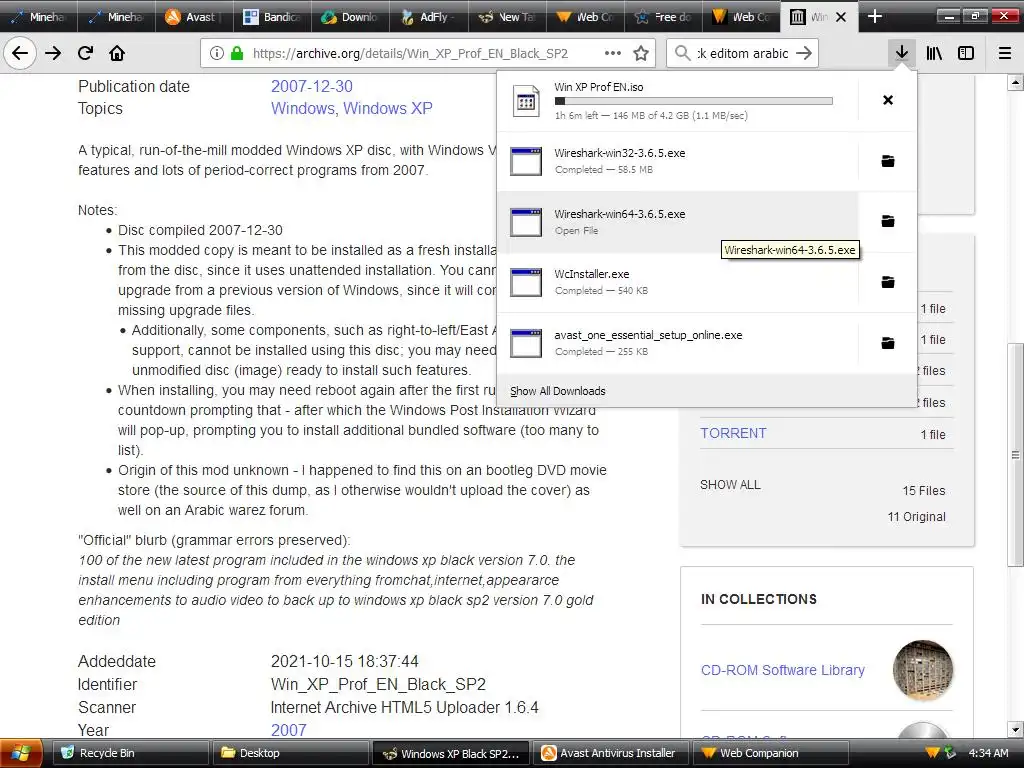Submit search with the arrow button
This screenshot has width=1024, height=768.
(x=805, y=53)
